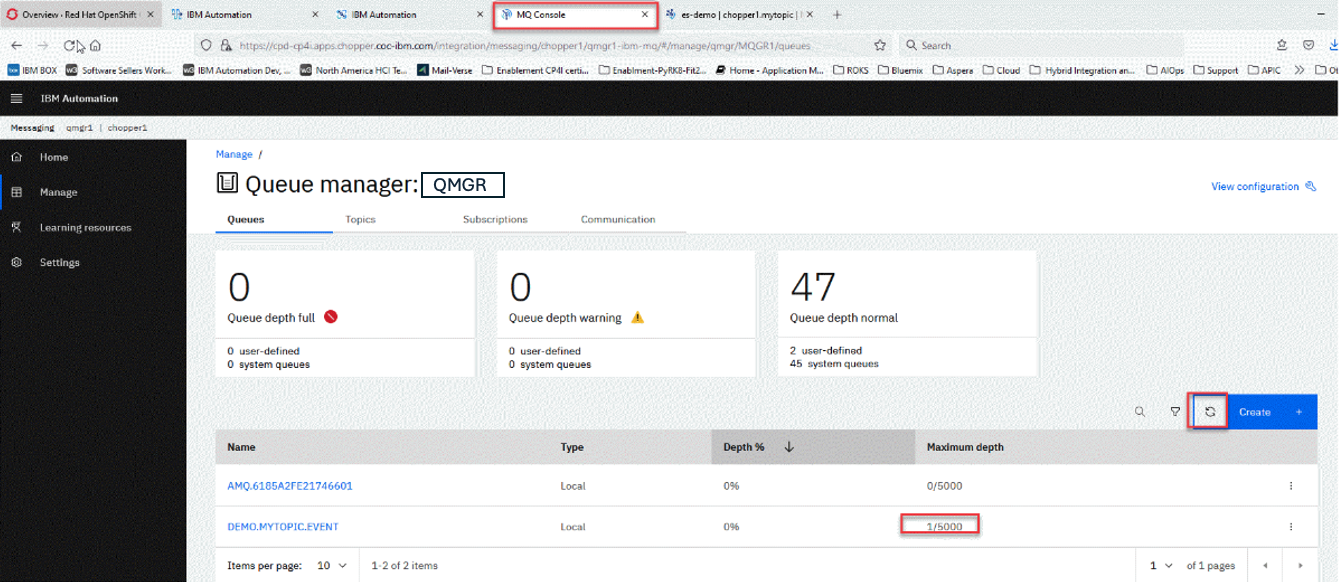Open the queue filter icon
The width and height of the screenshot is (1339, 582).
[1175, 412]
